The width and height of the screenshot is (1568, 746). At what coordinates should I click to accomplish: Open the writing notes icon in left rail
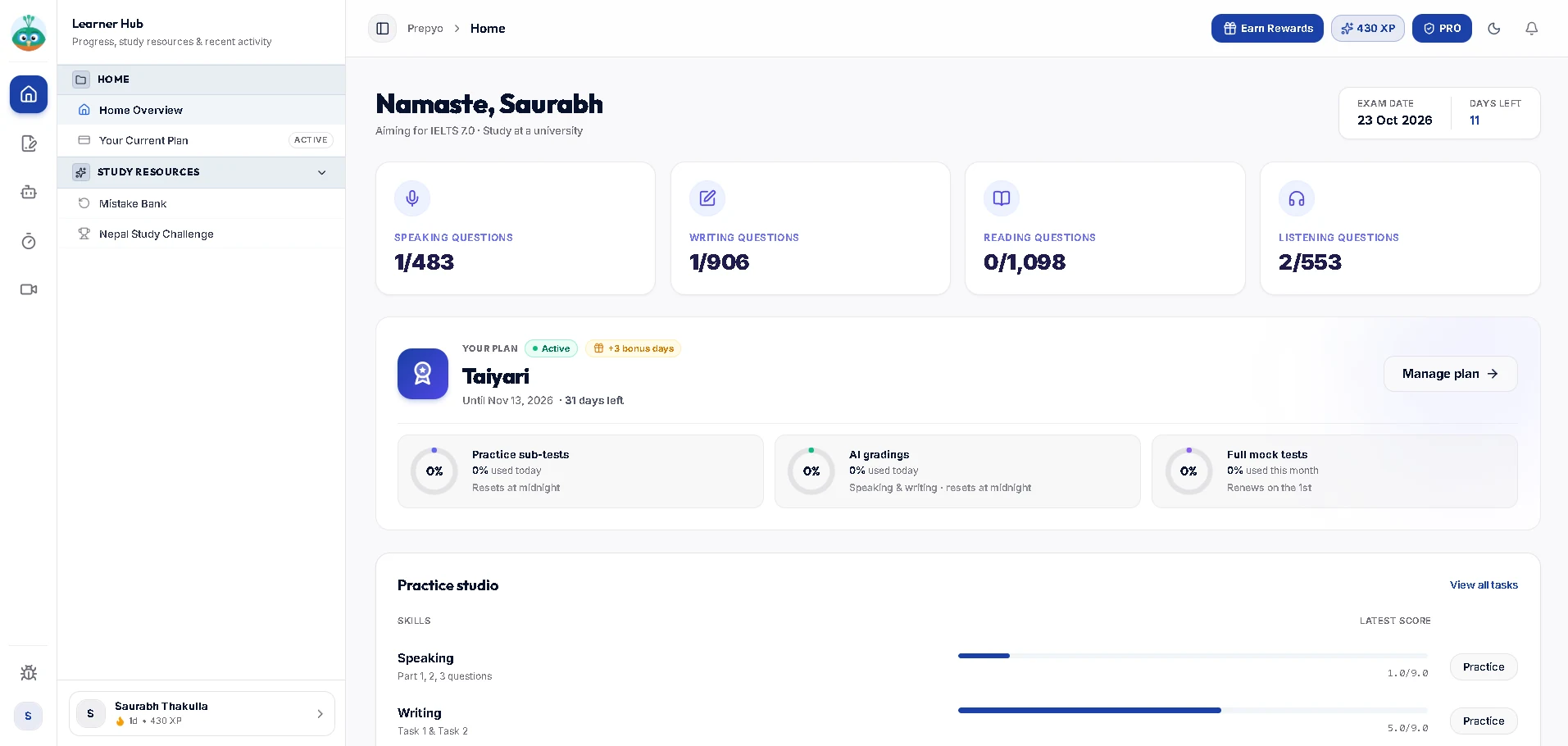(x=29, y=143)
